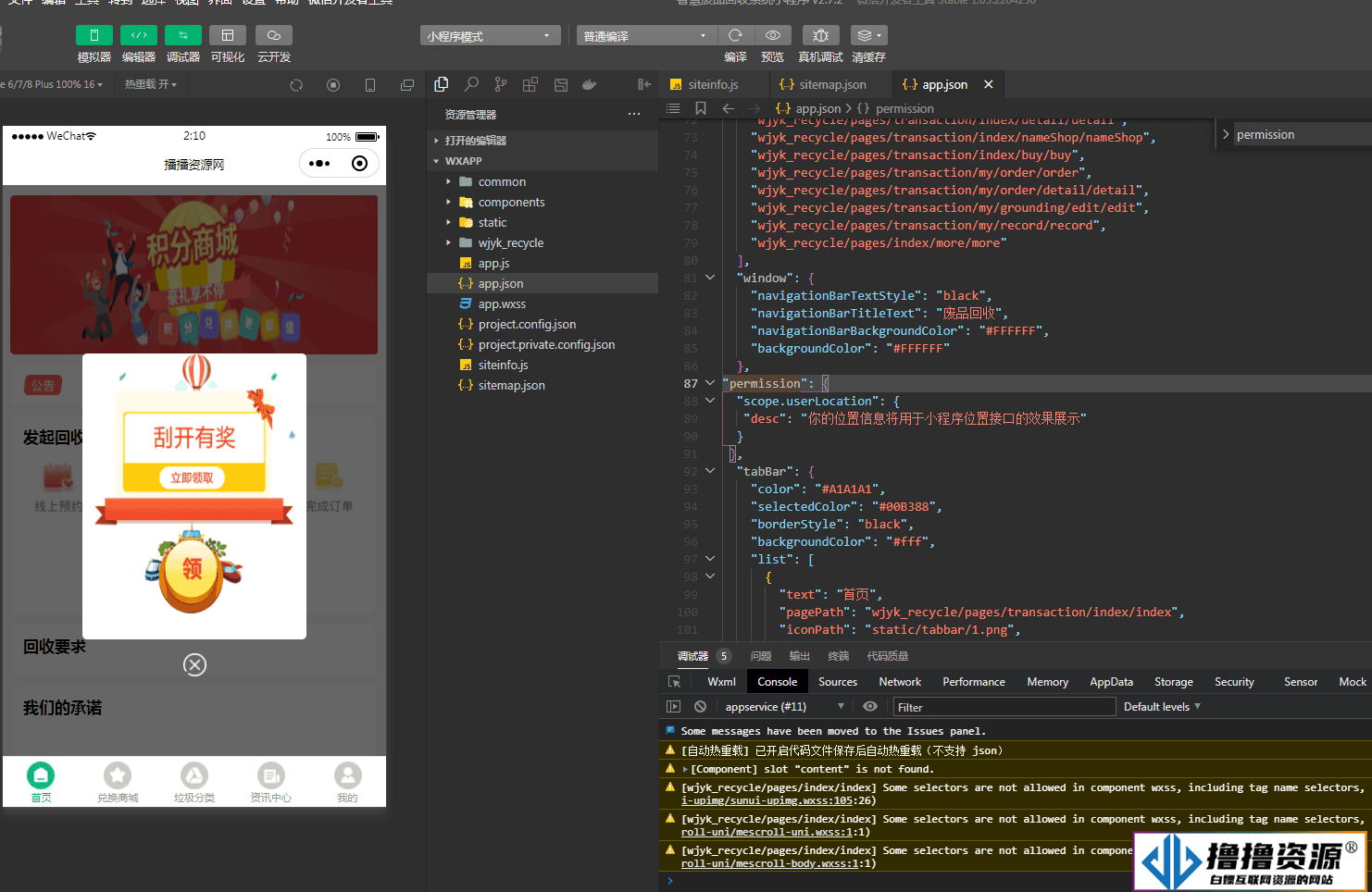
Task: Collapse the explorer sidebar panel icon
Action: point(644,84)
